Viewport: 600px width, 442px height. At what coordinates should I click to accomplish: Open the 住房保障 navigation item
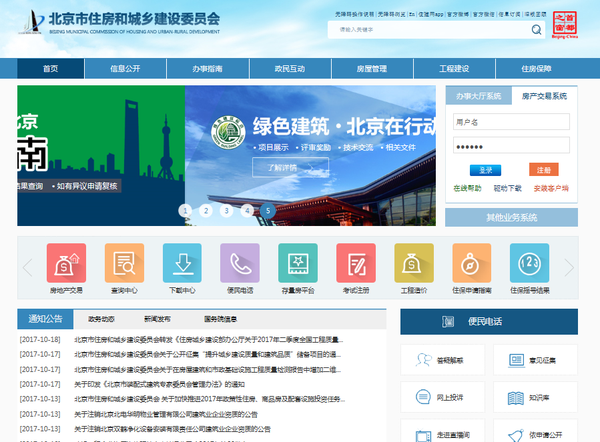[536, 69]
